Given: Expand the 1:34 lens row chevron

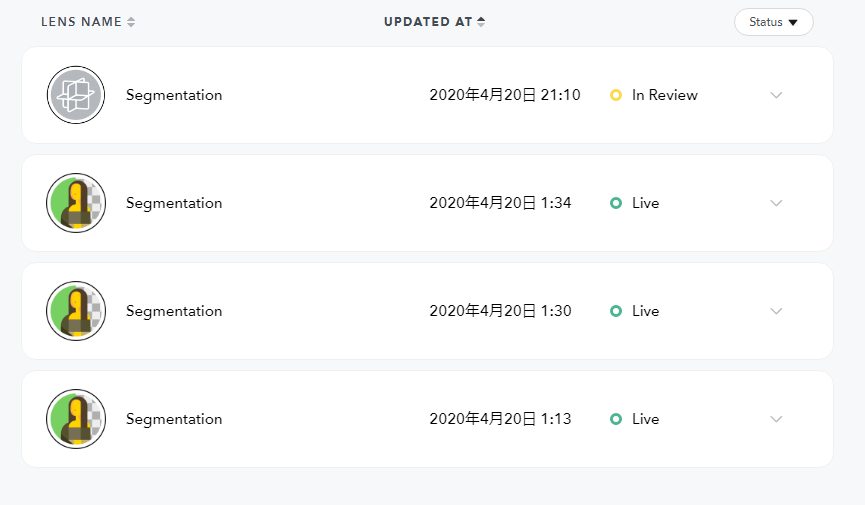Looking at the screenshot, I should coord(776,203).
